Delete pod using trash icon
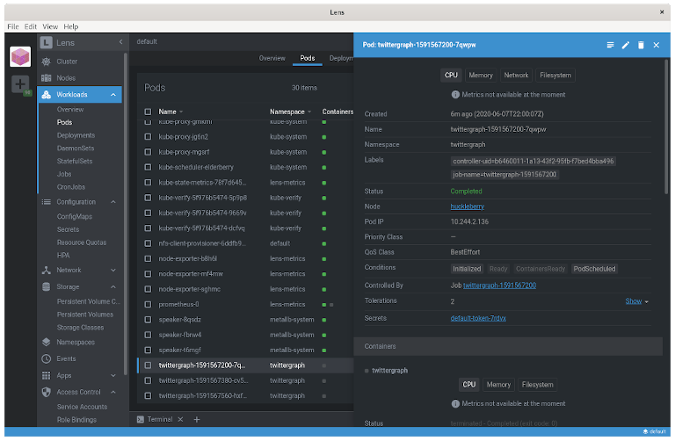This screenshot has height=441, width=675. pyautogui.click(x=641, y=45)
